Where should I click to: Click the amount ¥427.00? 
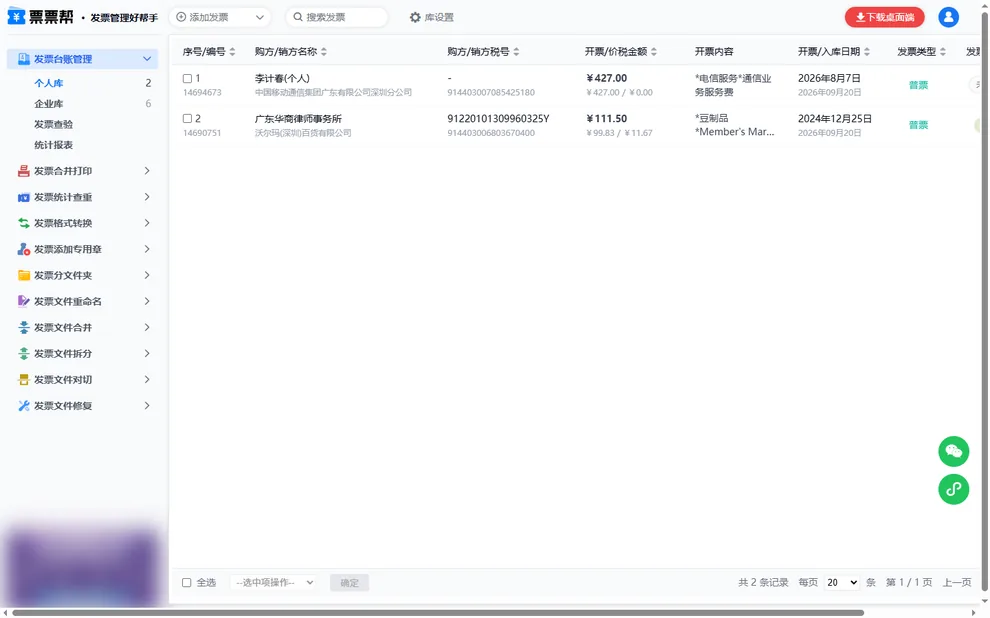pos(607,78)
